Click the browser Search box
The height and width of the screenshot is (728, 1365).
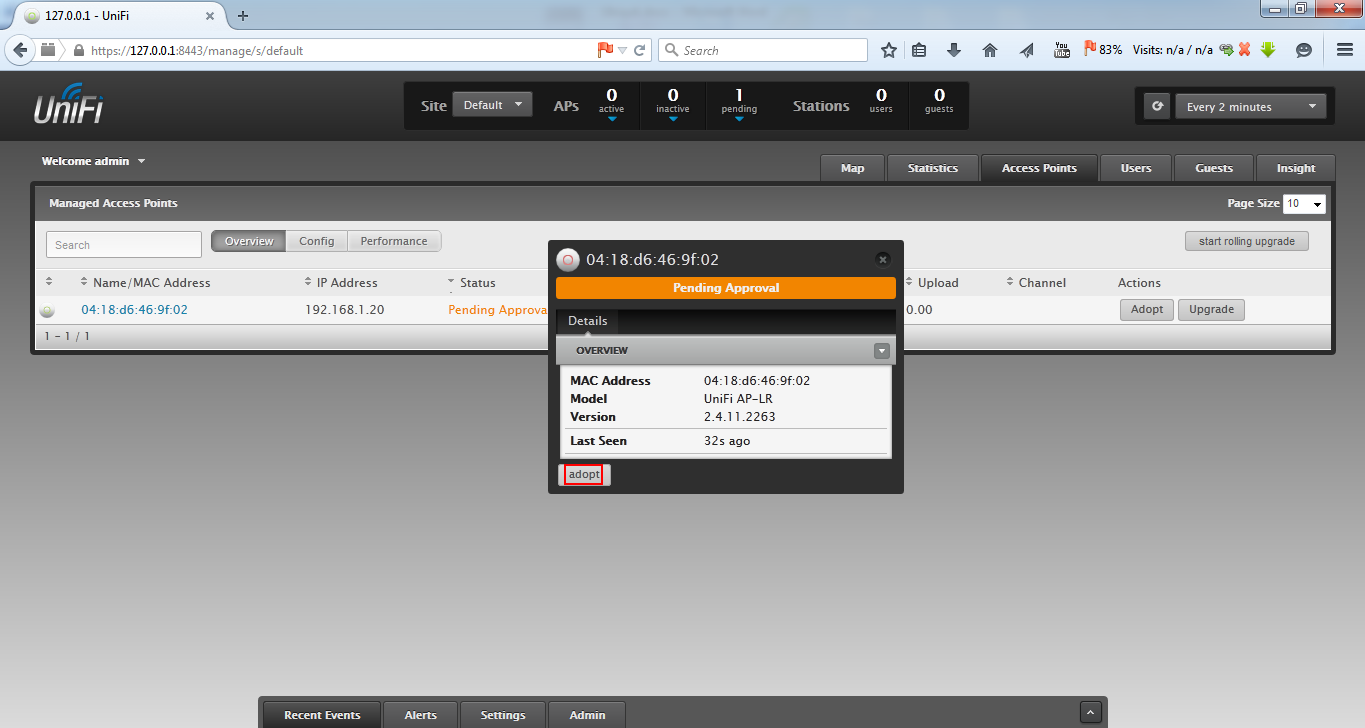[x=763, y=50]
